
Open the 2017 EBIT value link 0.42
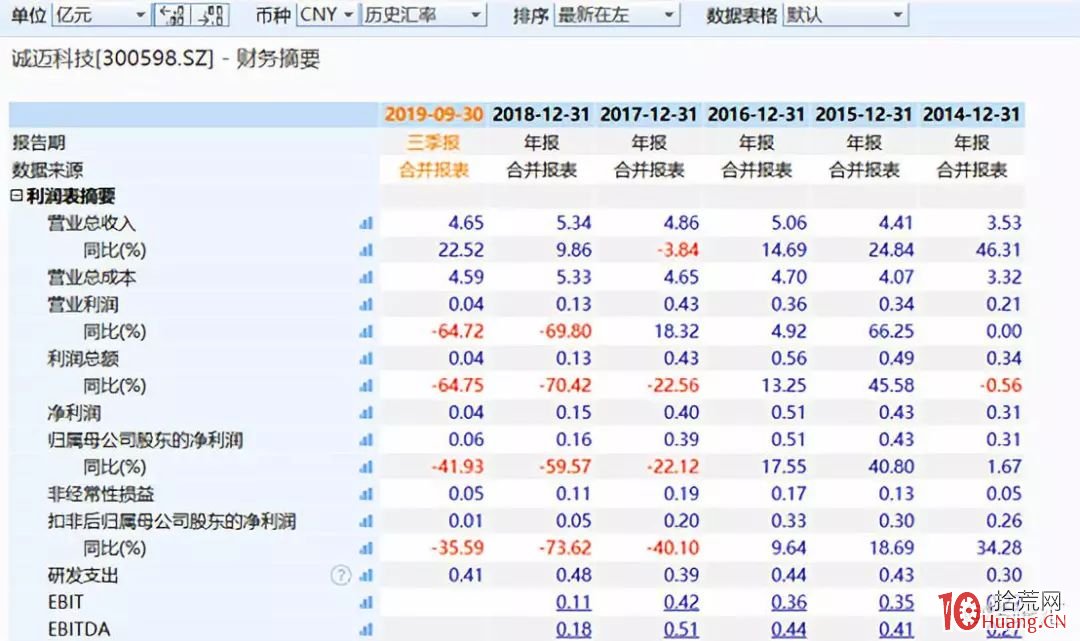(681, 602)
